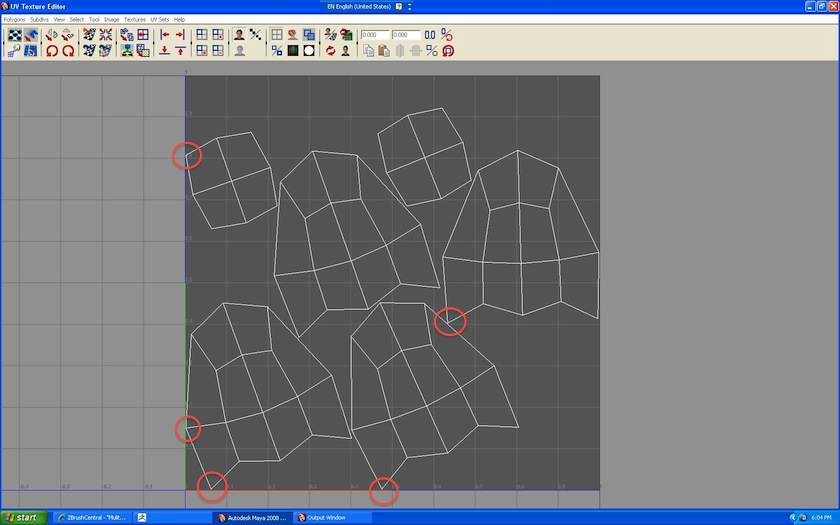This screenshot has width=840, height=525.
Task: Click the rotate UVs counterclockwise icon
Action: point(52,50)
